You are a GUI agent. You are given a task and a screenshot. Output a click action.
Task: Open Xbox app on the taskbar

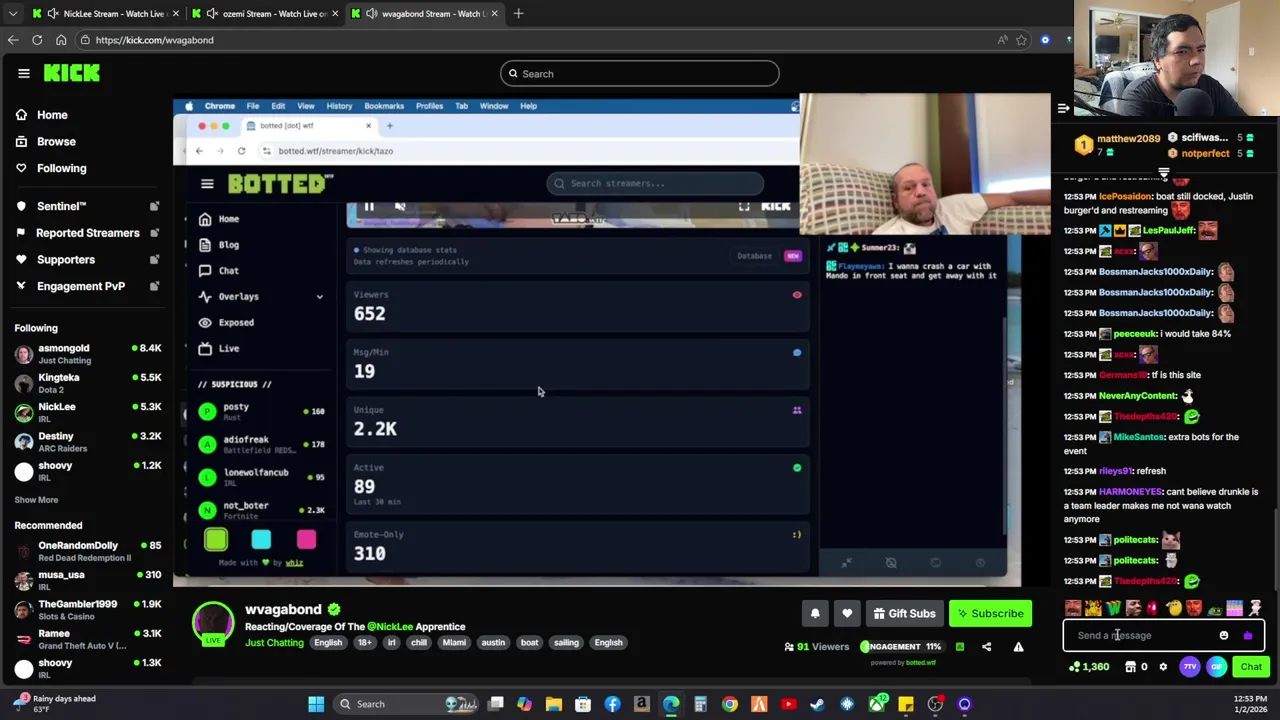877,704
